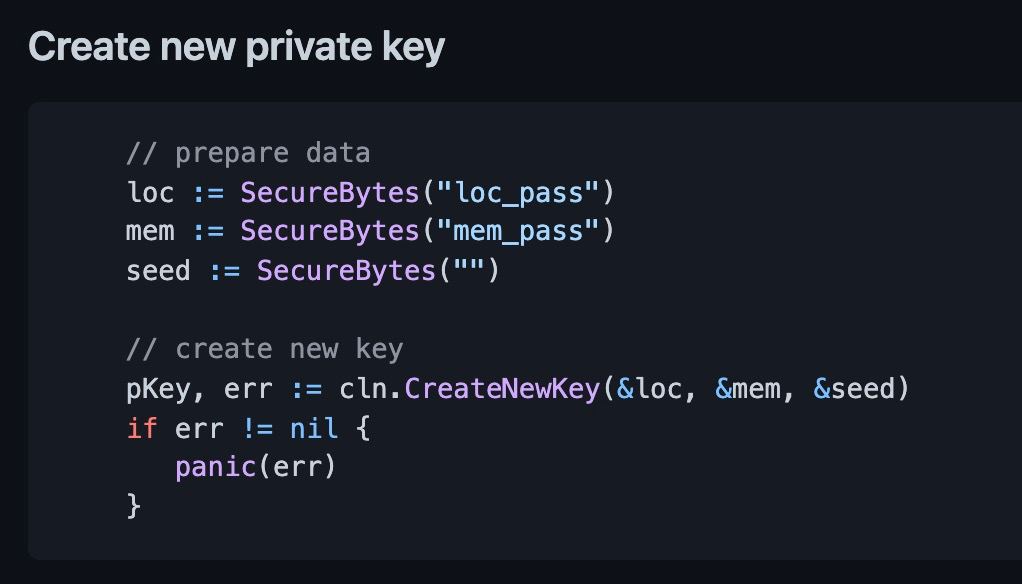The width and height of the screenshot is (1022, 584).
Task: Click the "nil" keyword
Action: 314,428
